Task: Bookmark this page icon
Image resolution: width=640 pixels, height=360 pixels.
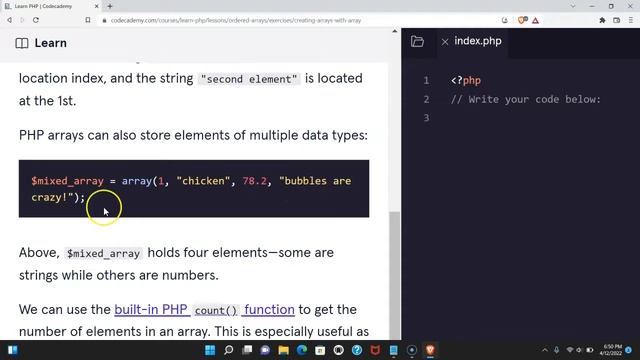Action: (x=88, y=20)
